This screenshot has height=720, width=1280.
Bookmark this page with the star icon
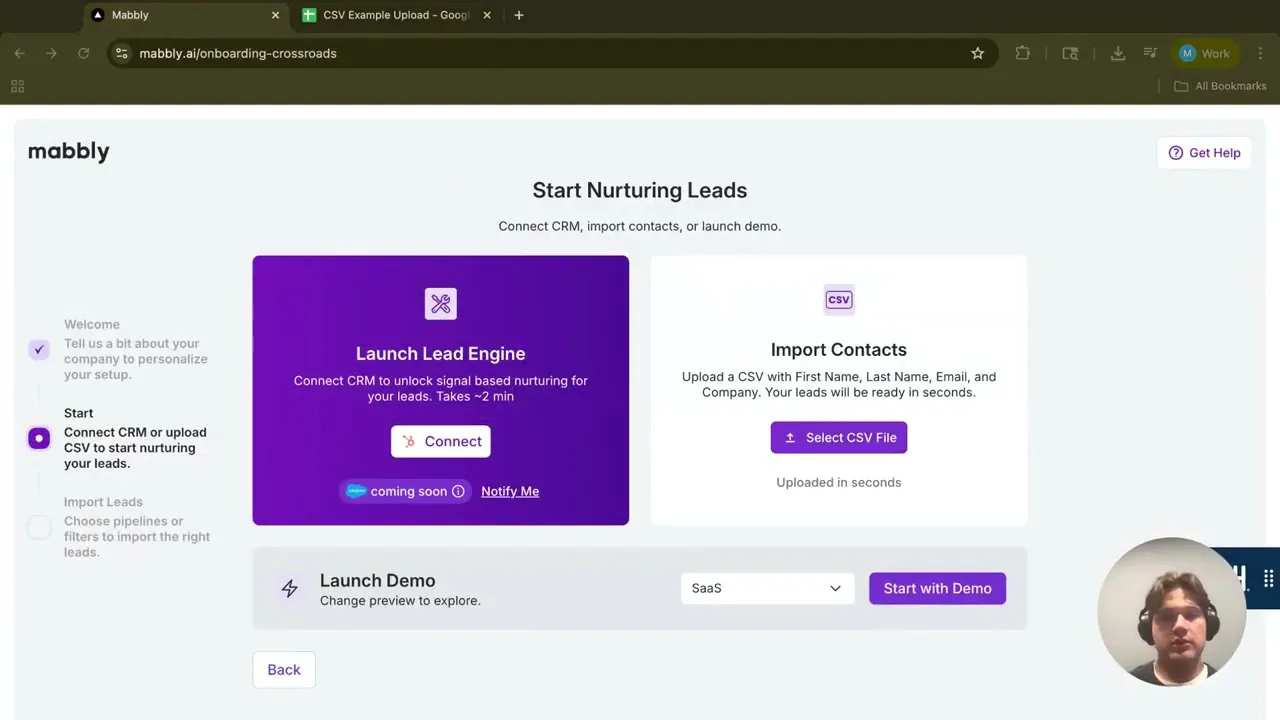point(977,53)
